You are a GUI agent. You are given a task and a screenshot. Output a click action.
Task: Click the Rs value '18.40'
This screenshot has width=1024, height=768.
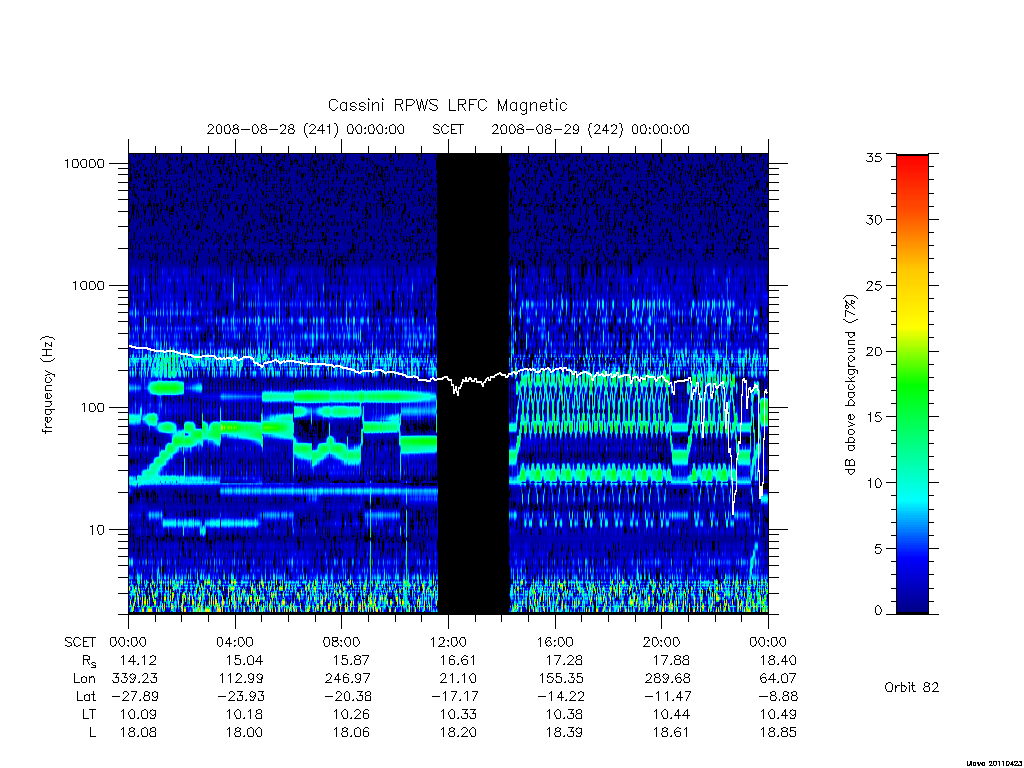[778, 660]
